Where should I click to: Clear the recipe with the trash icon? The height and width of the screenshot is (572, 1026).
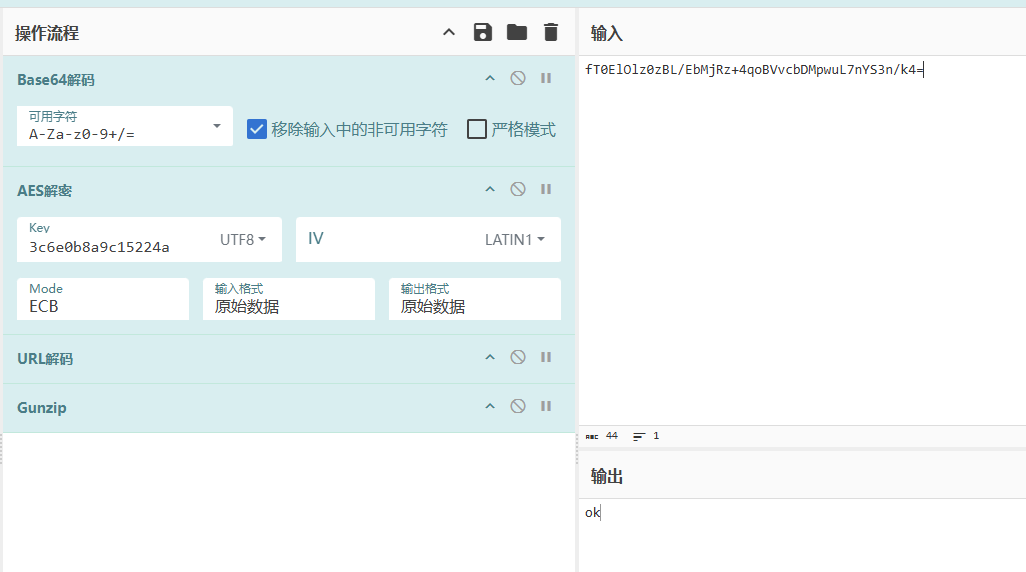[551, 32]
